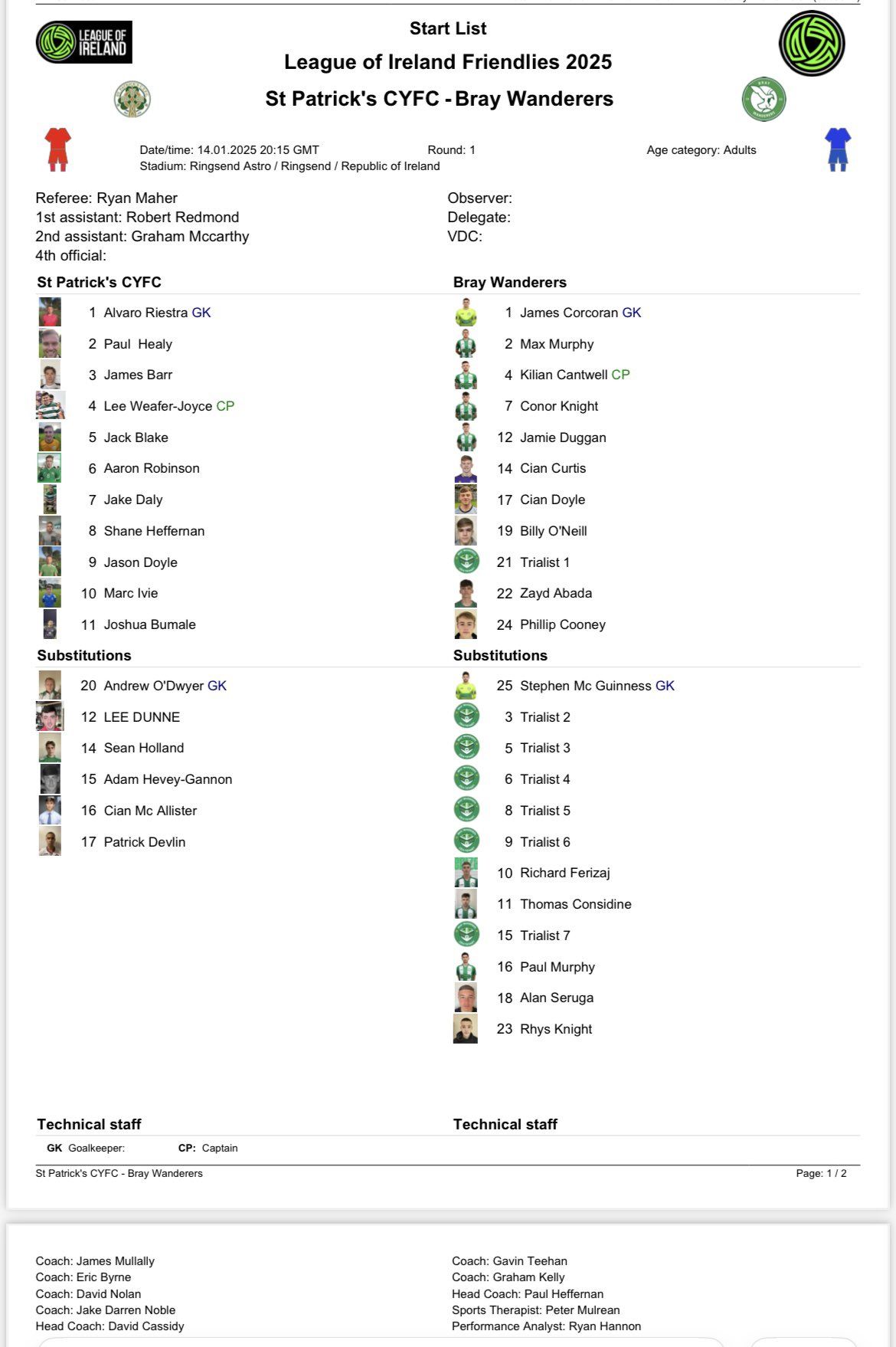
Task: Click the blue away kit icon
Action: point(838,149)
